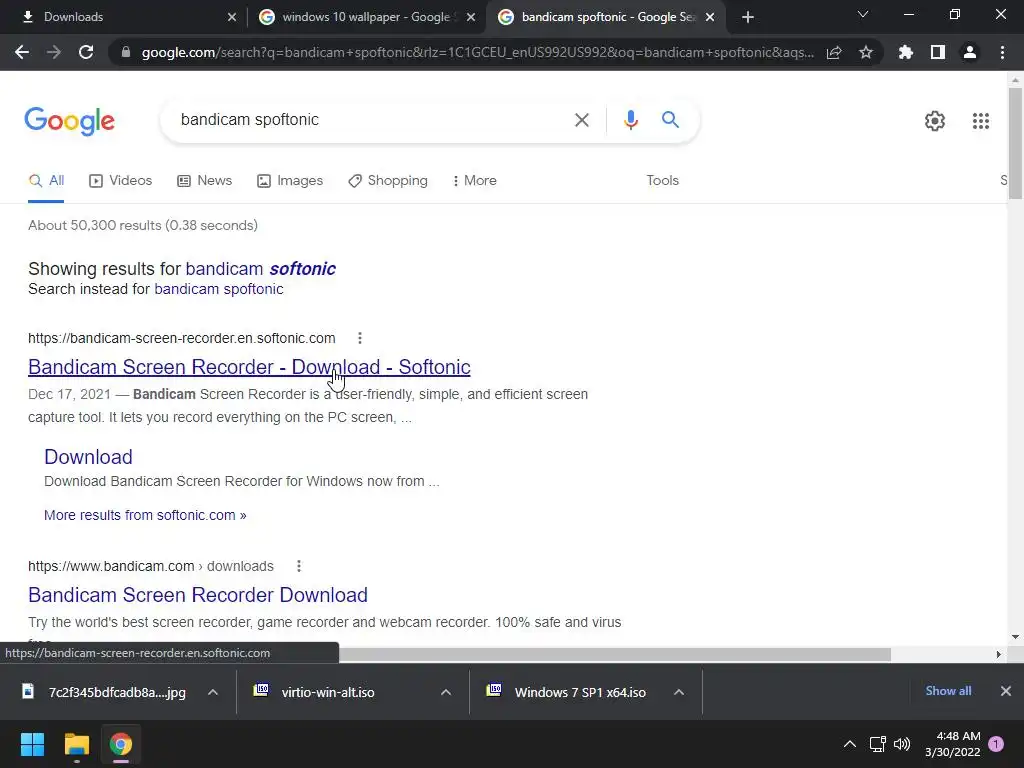The width and height of the screenshot is (1024, 768).
Task: Bookmark this page with the star
Action: pyautogui.click(x=866, y=52)
